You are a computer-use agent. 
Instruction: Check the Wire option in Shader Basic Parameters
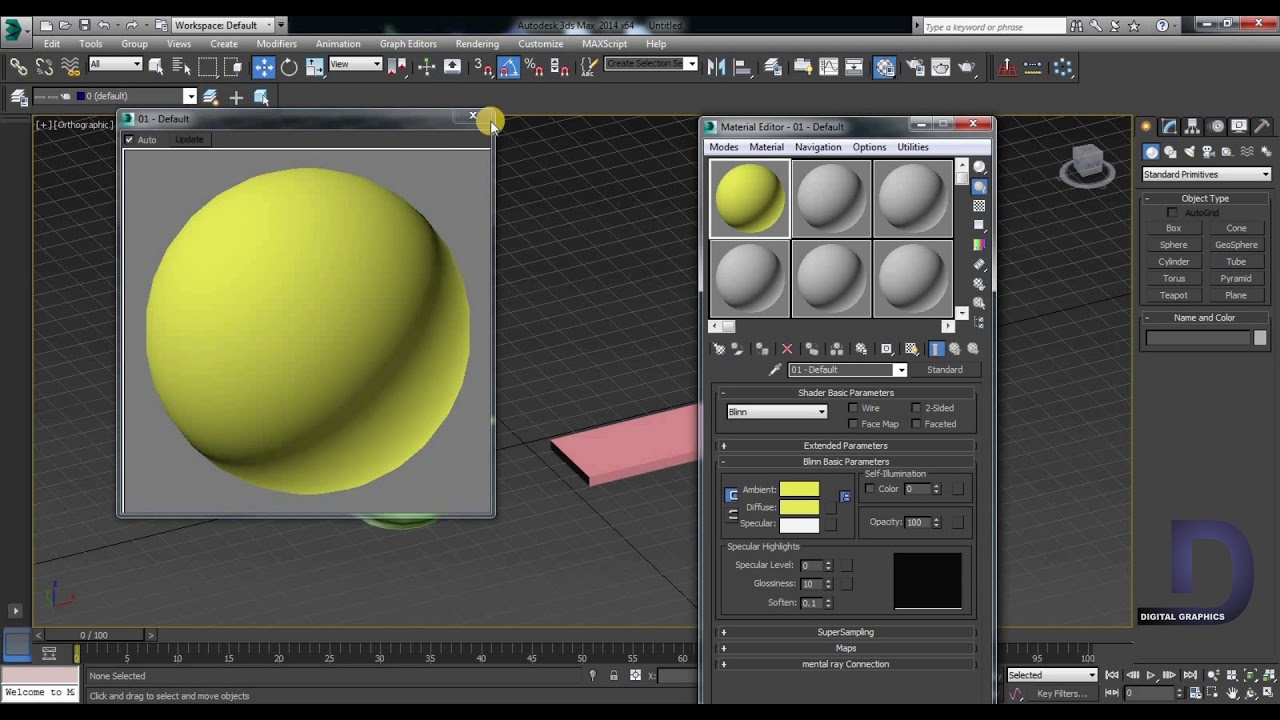tap(854, 407)
